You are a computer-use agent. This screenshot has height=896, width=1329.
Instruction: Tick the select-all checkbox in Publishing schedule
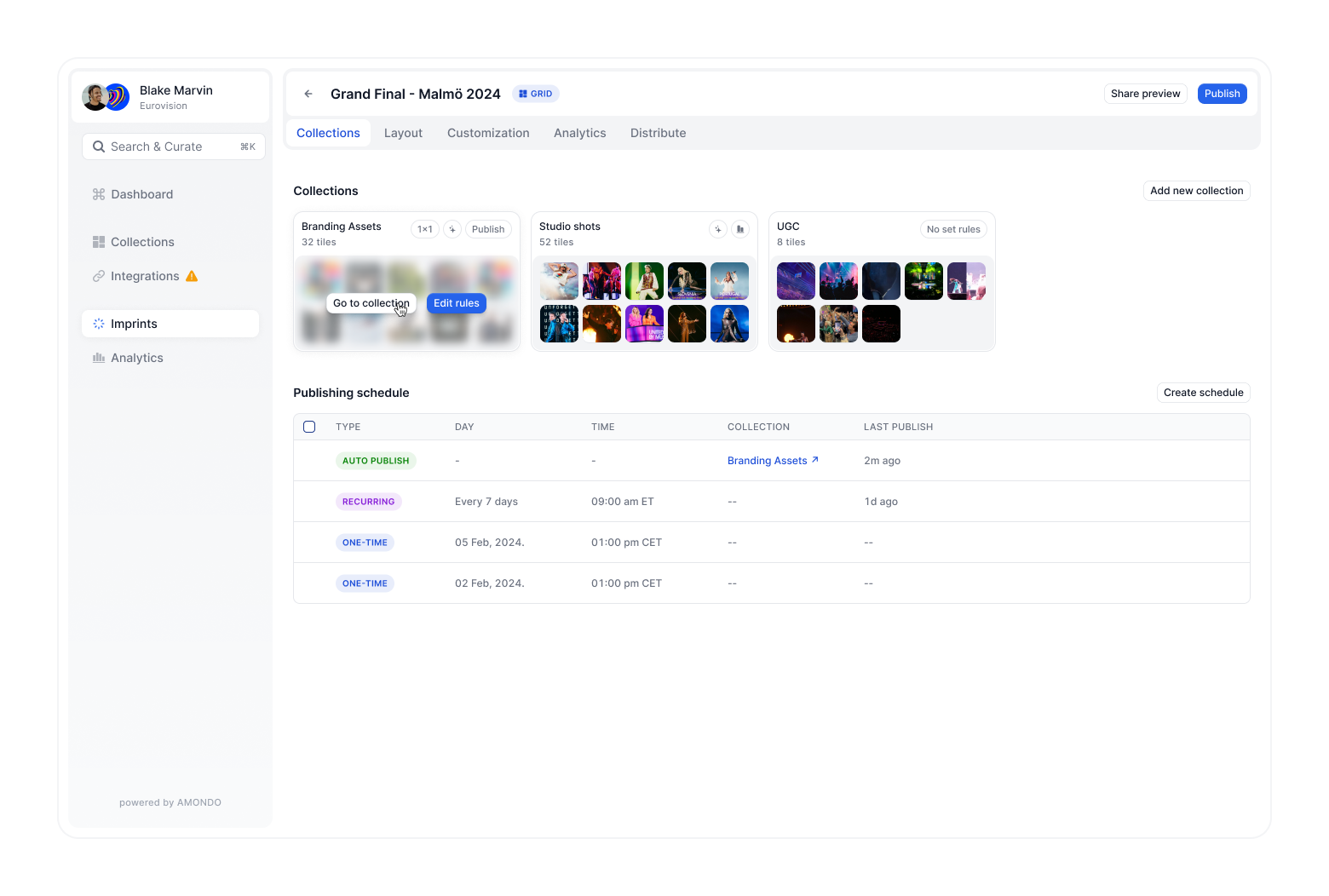[309, 426]
